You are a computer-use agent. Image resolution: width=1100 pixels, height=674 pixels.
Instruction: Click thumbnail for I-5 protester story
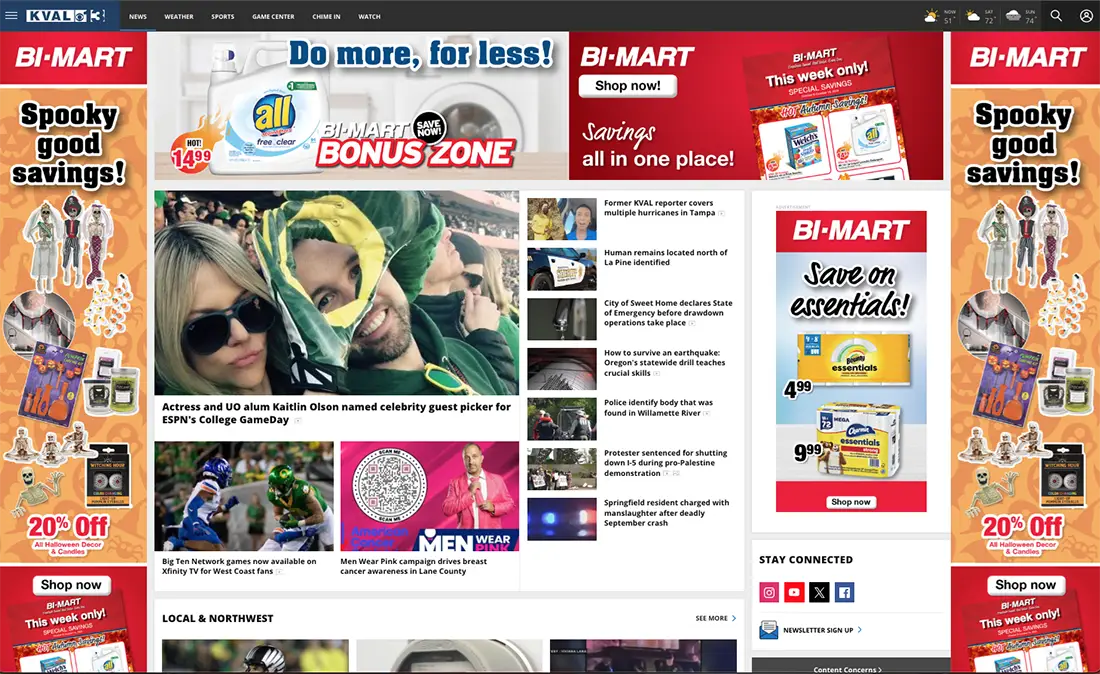pos(562,469)
